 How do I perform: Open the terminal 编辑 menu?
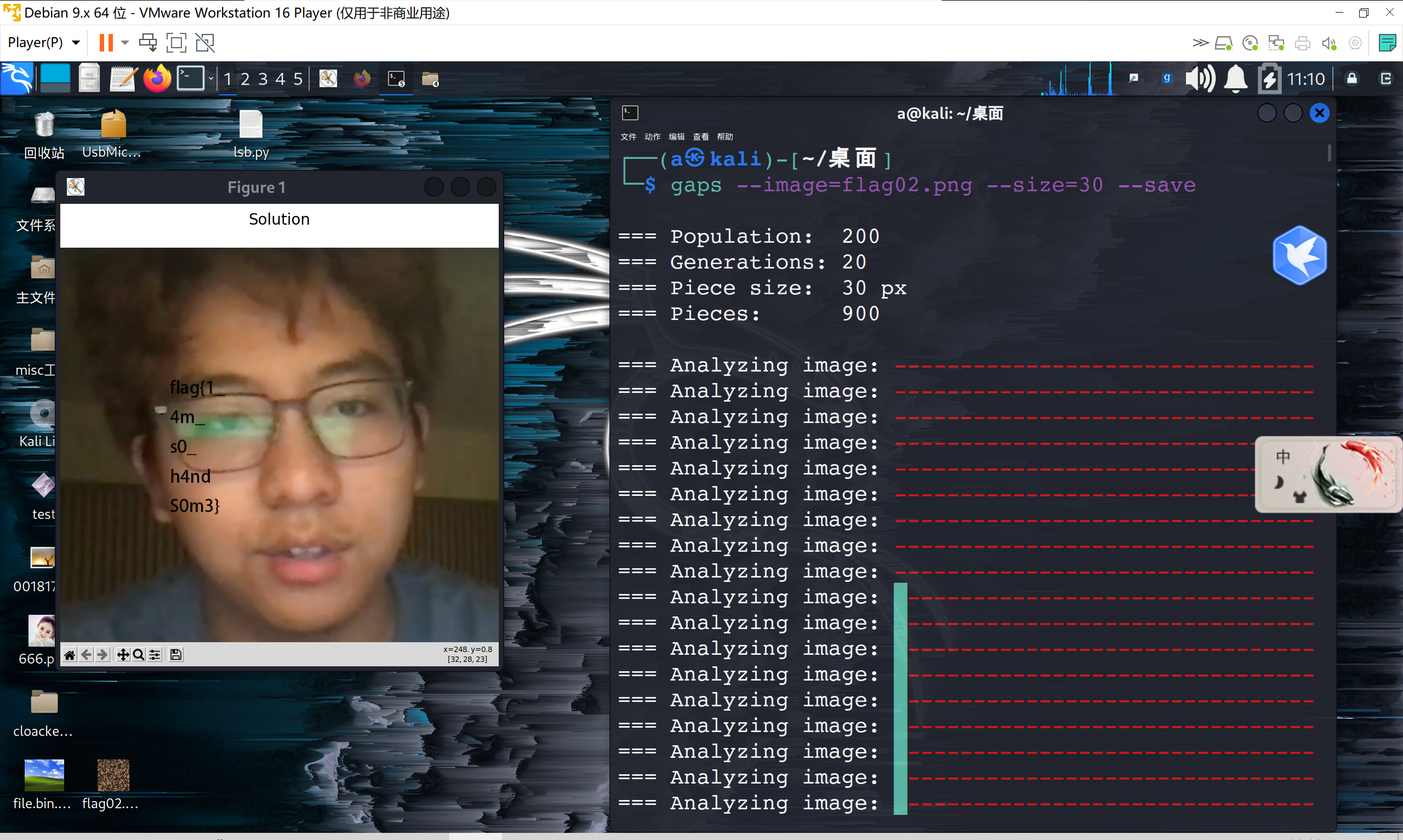click(x=676, y=136)
